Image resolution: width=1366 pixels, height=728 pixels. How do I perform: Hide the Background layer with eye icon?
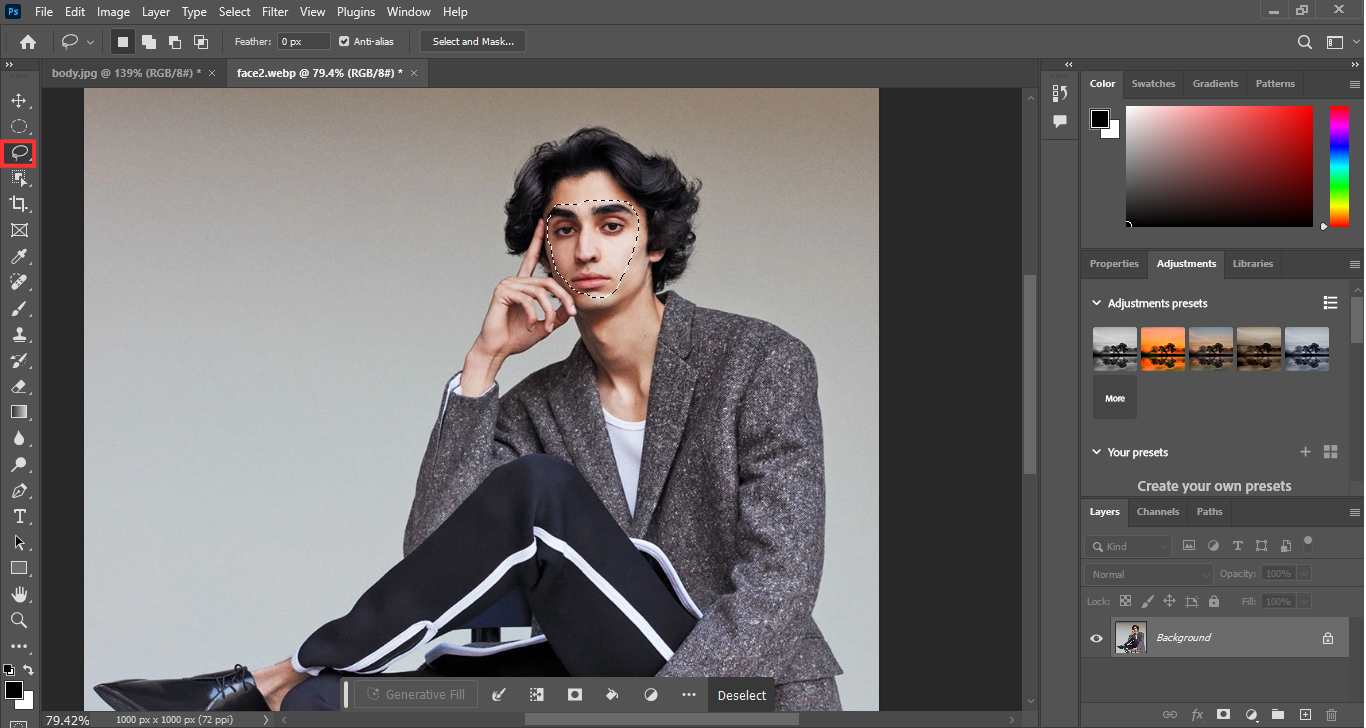(x=1096, y=638)
